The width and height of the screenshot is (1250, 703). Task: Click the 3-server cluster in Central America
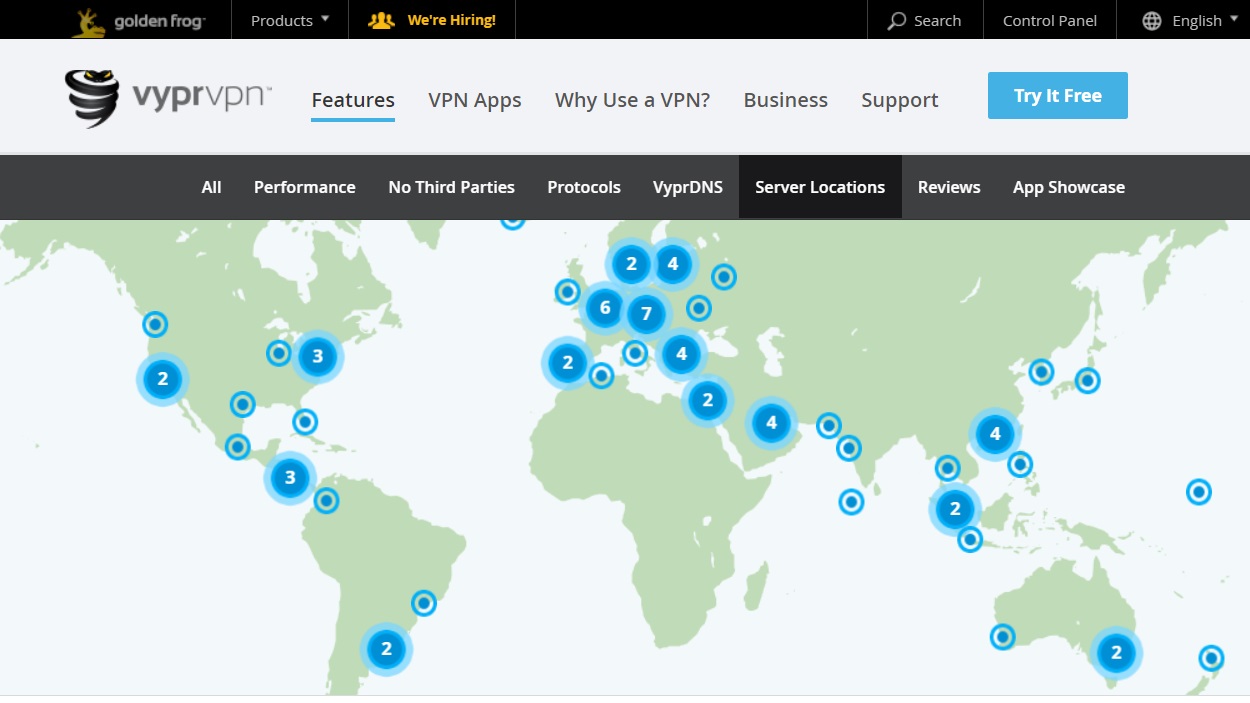(290, 477)
